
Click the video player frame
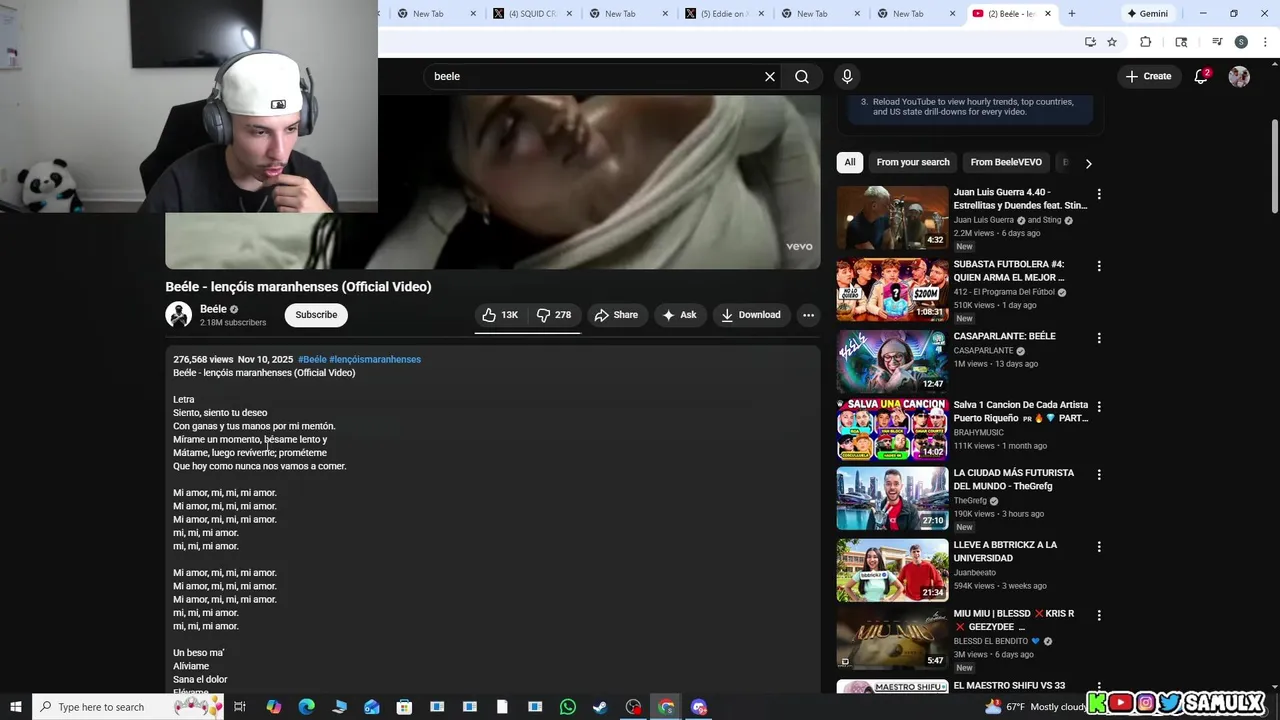pos(493,182)
